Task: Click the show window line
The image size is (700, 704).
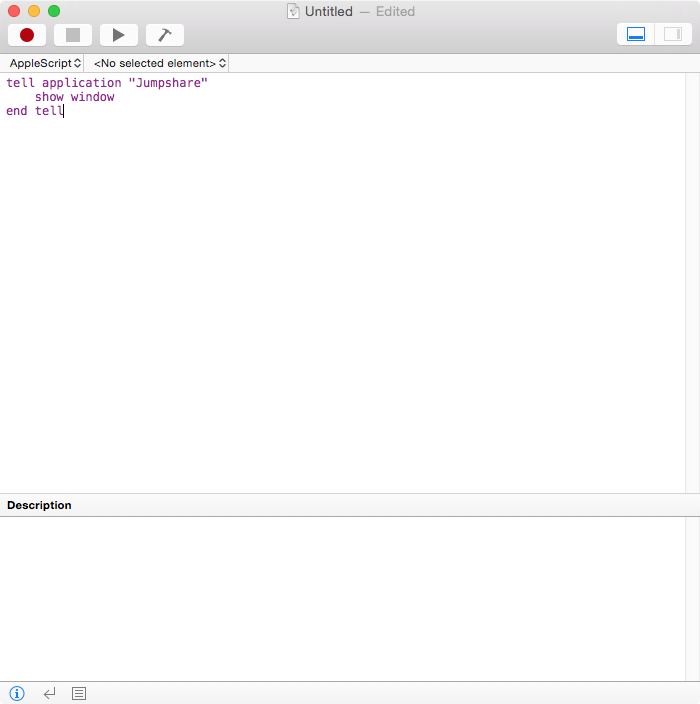Action: (x=75, y=97)
